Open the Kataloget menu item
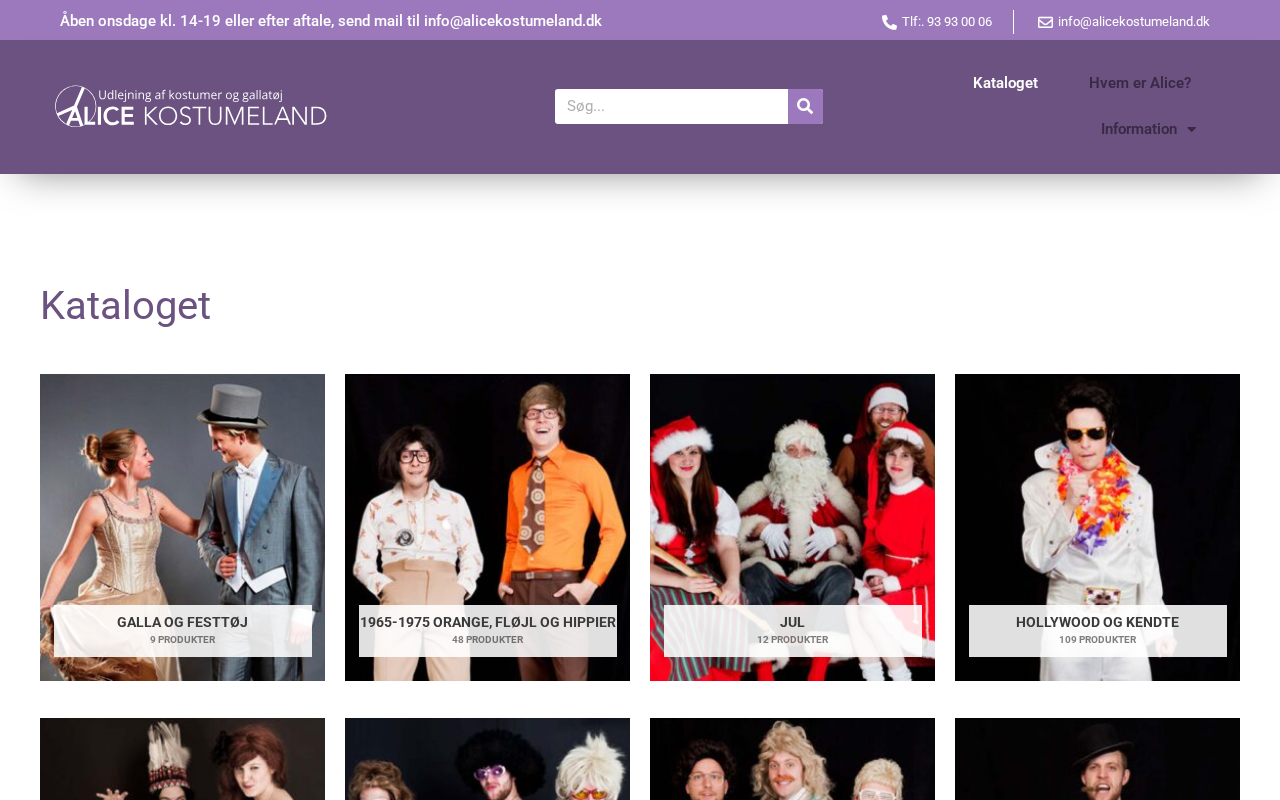 (1005, 83)
